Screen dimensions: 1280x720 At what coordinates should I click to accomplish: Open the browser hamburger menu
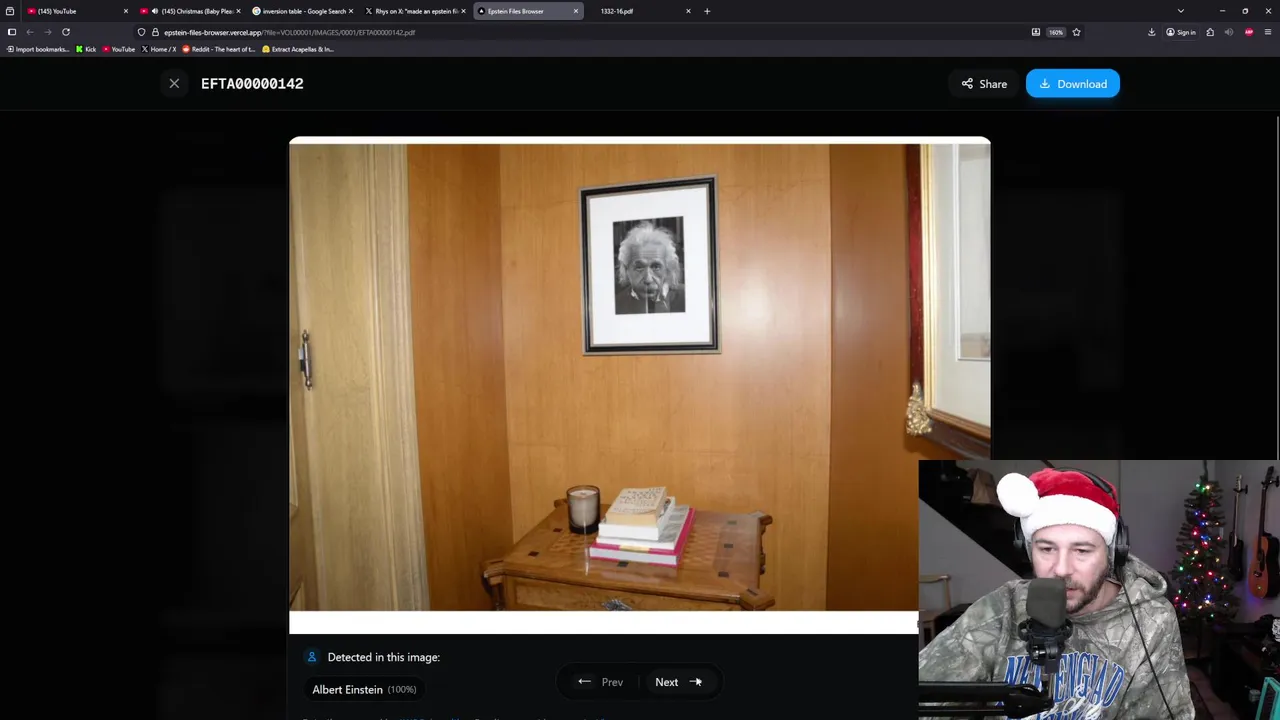[1268, 32]
